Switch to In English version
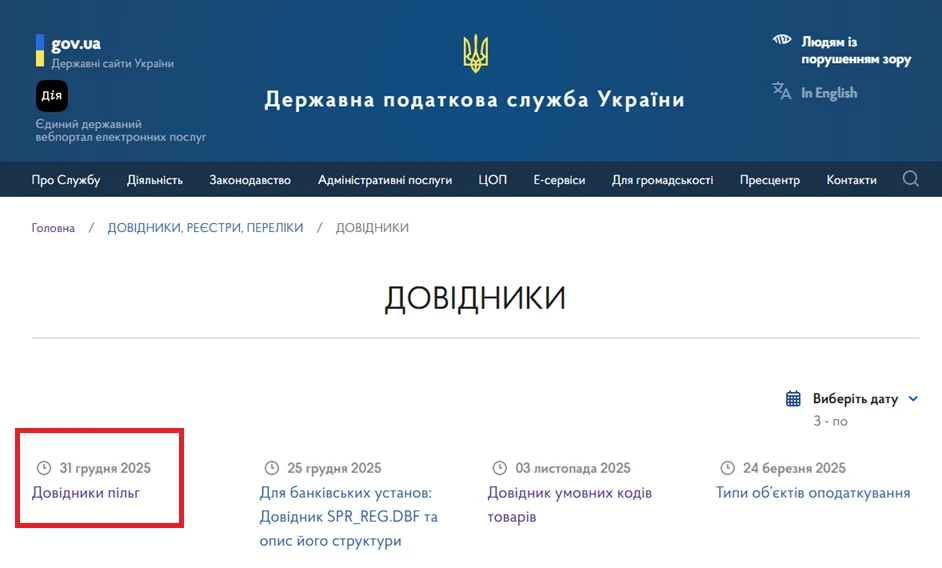 [x=828, y=93]
